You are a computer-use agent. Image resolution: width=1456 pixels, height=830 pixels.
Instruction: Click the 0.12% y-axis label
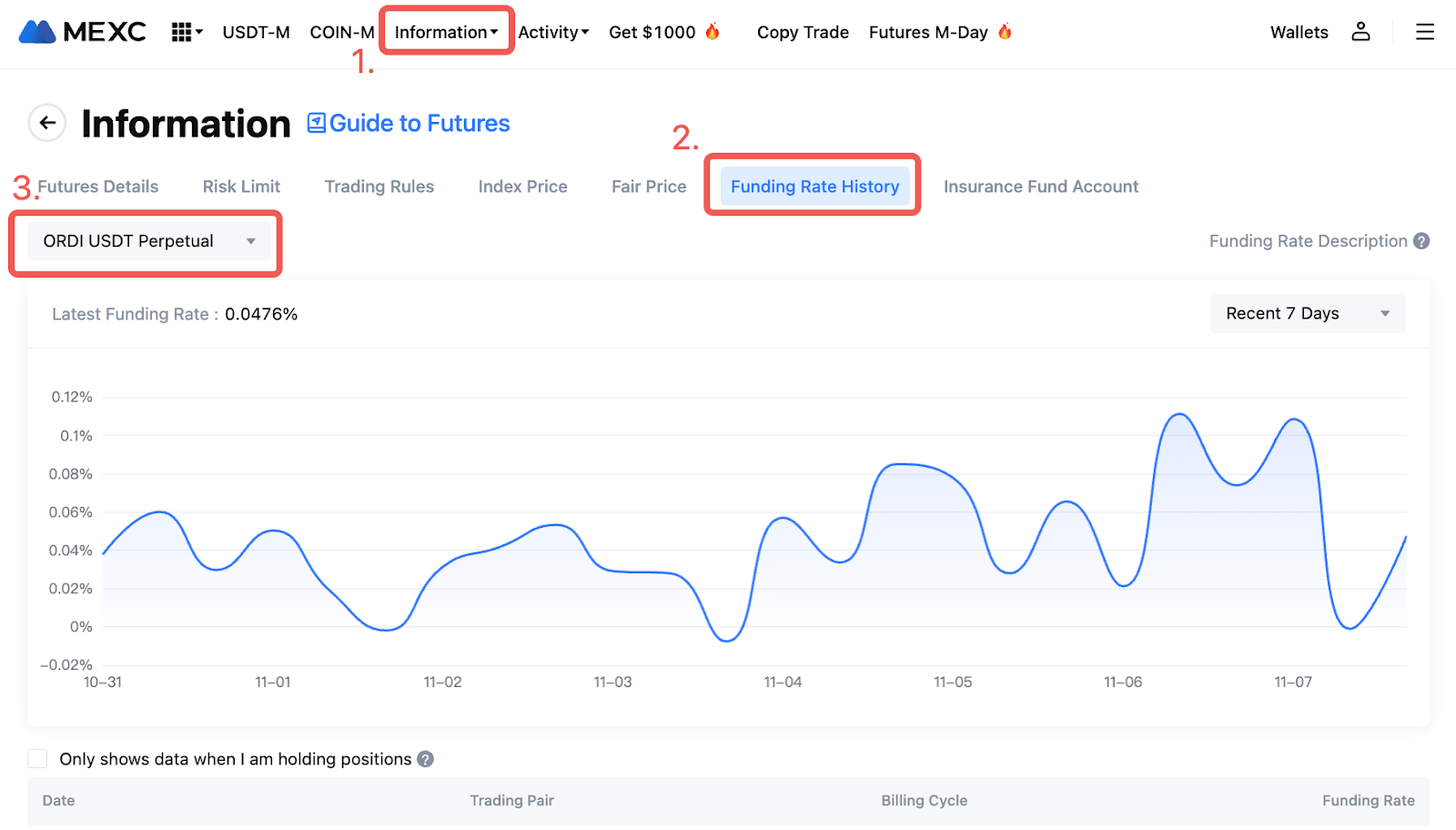coord(72,397)
